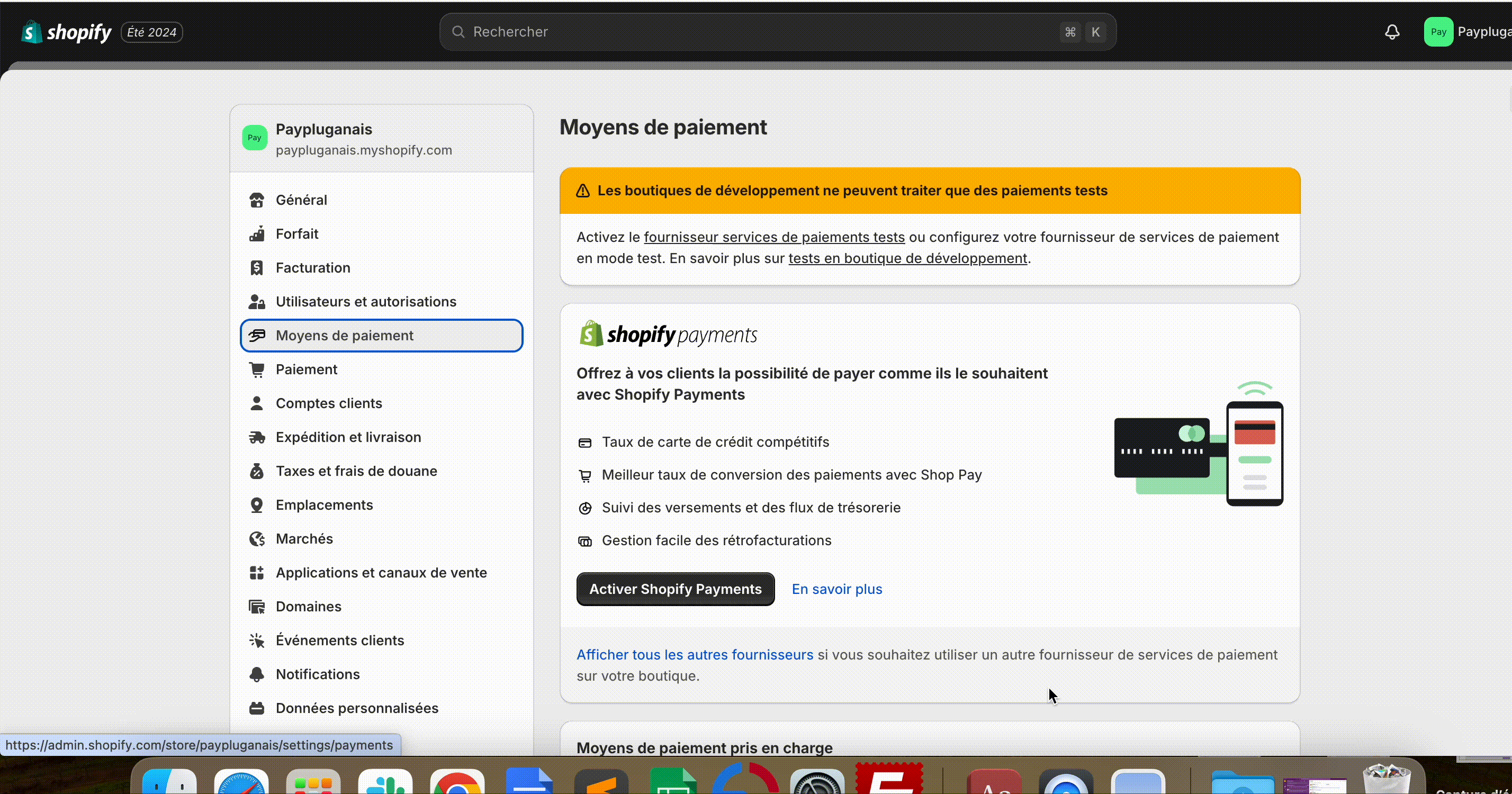Viewport: 1512px width, 794px height.
Task: Click the Taux de carte de crédit compétitifs text
Action: click(716, 442)
